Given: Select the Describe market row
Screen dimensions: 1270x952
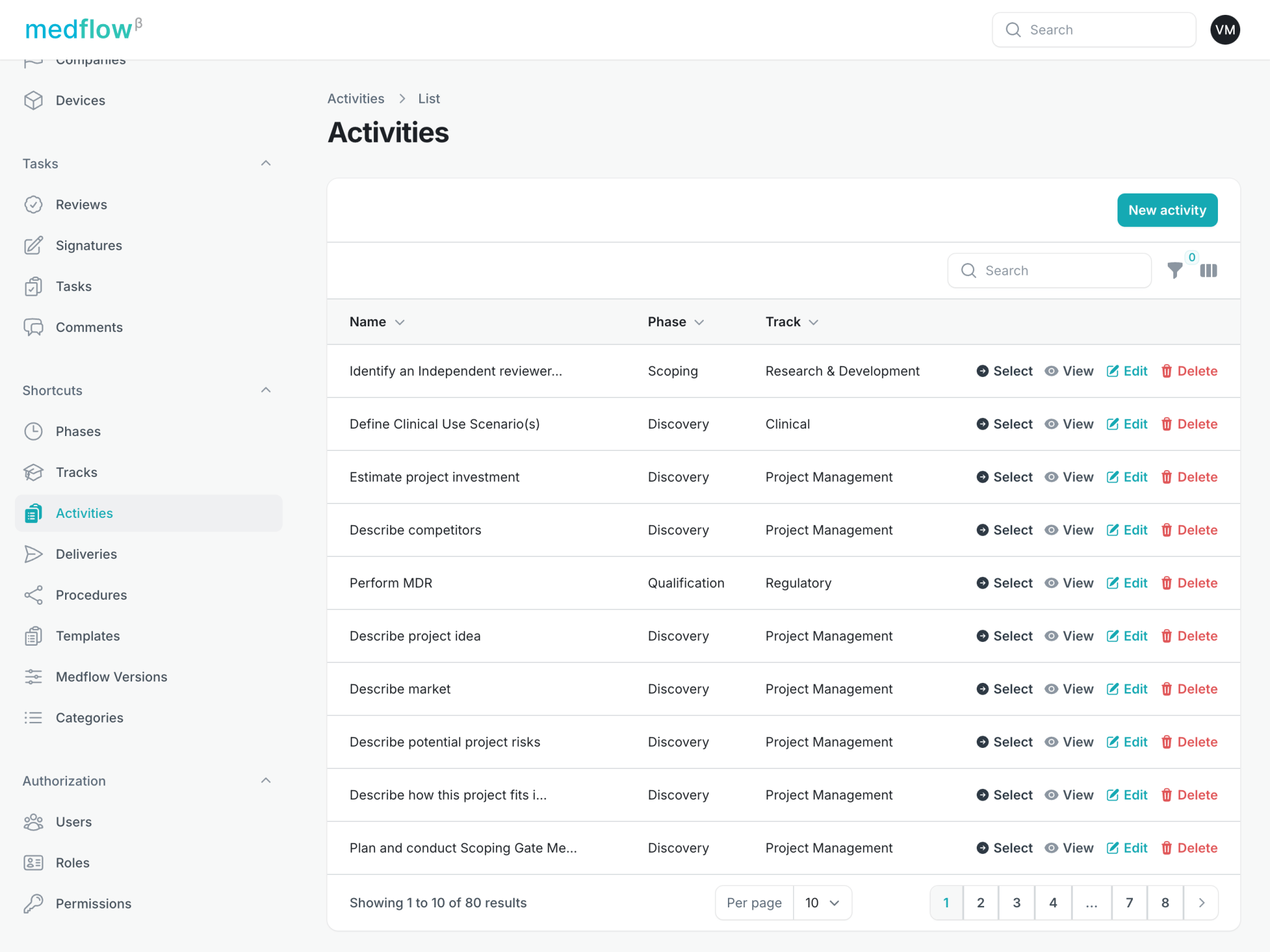Looking at the screenshot, I should [1004, 689].
